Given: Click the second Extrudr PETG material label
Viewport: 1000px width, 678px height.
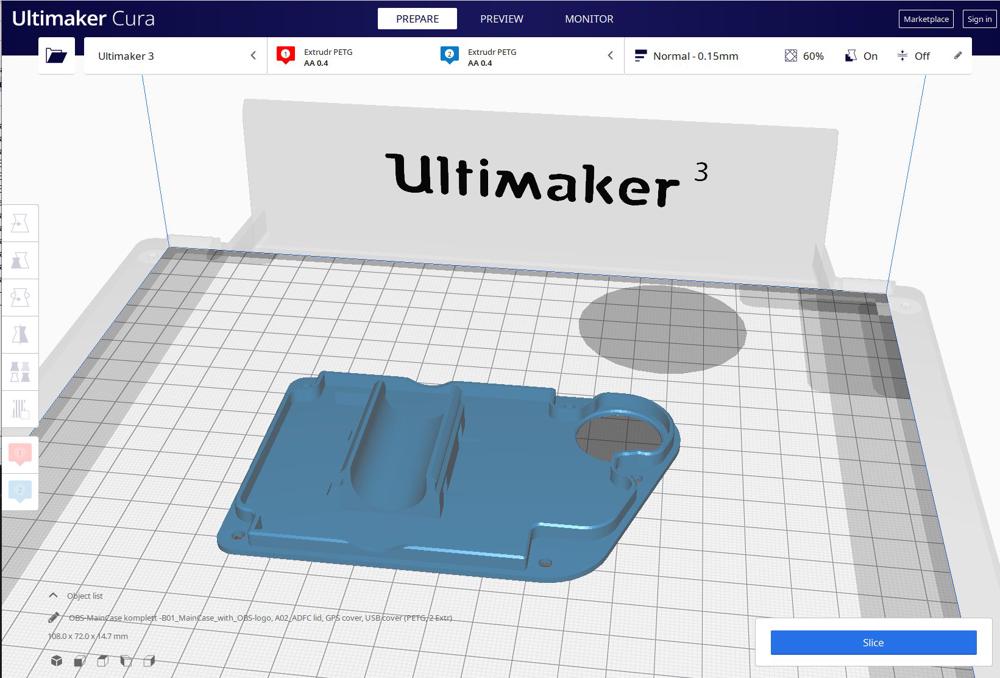Looking at the screenshot, I should coord(492,52).
